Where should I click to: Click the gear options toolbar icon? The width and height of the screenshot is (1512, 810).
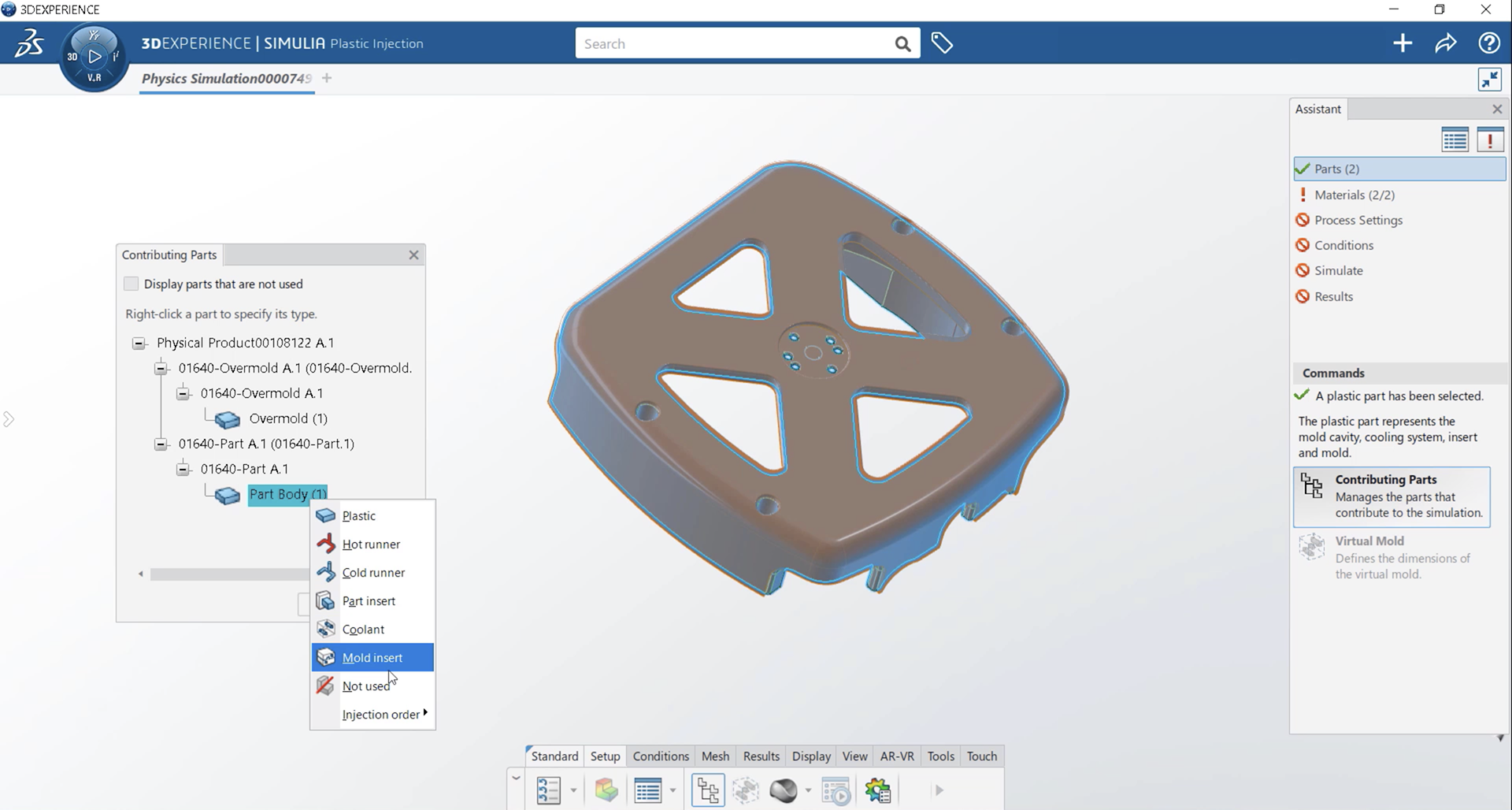point(878,790)
